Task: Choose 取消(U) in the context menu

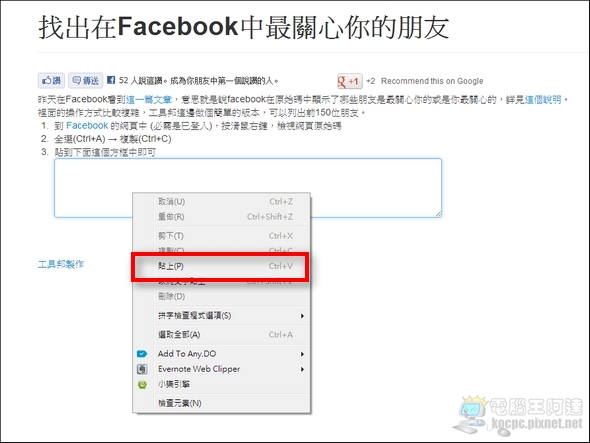Action: (225, 202)
